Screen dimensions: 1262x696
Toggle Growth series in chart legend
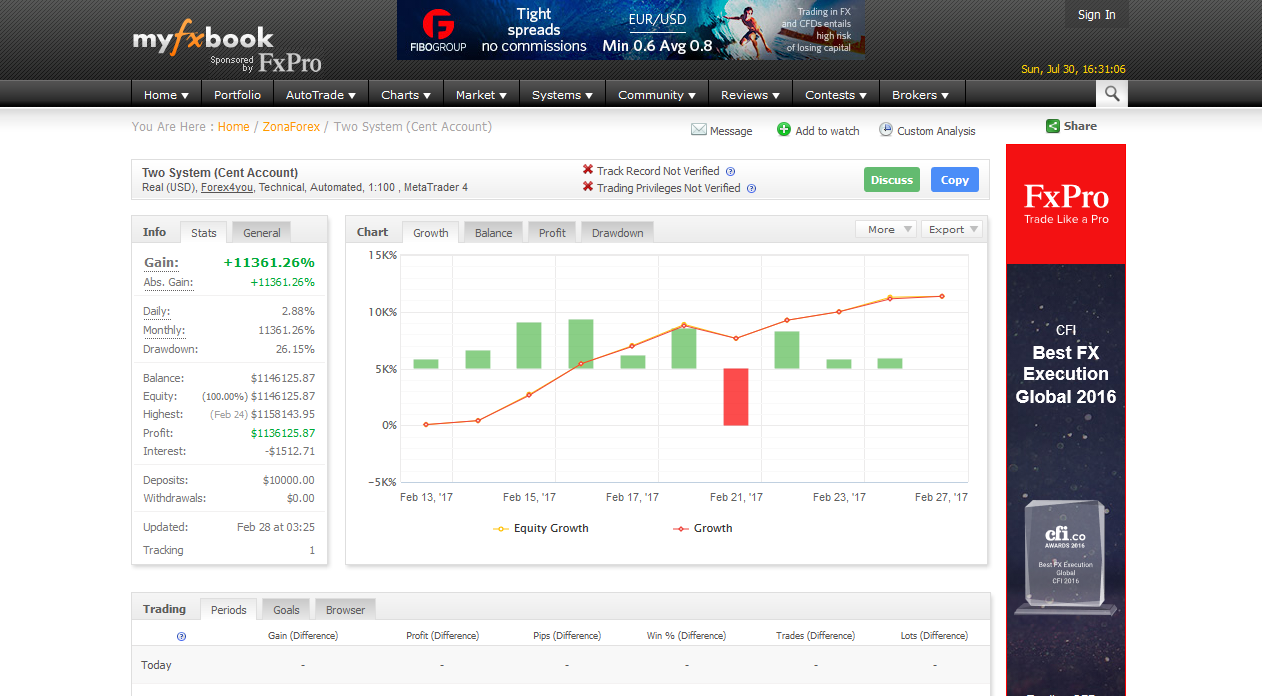coord(703,528)
